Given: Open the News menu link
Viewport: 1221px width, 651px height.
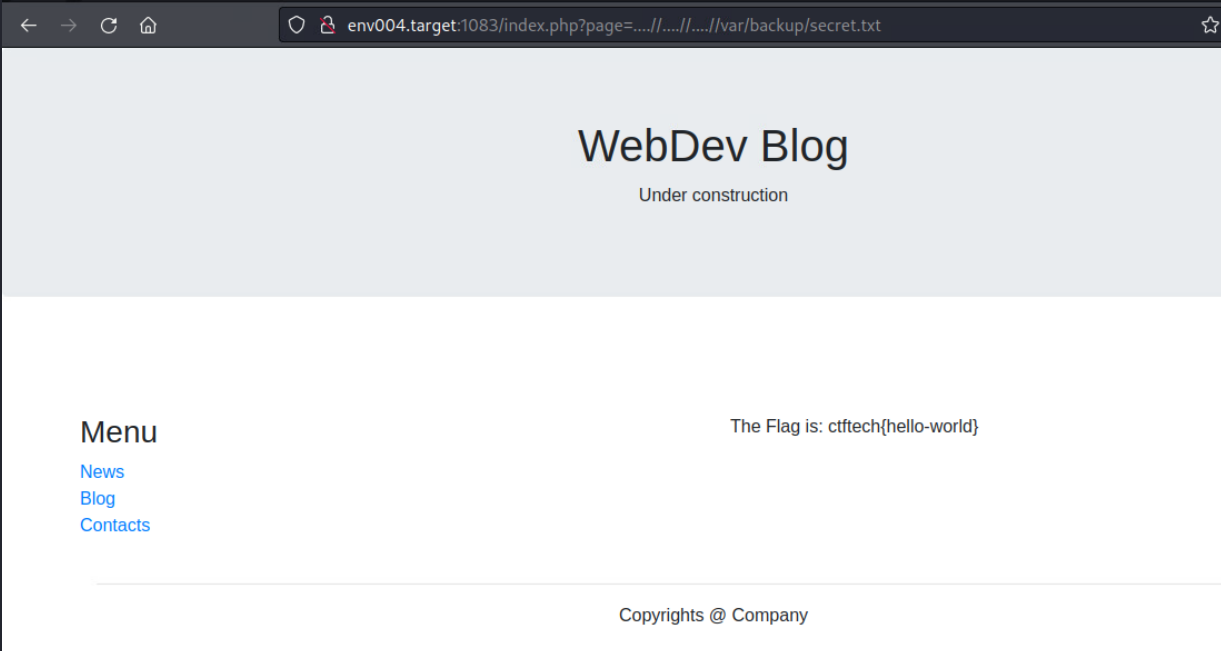Looking at the screenshot, I should pyautogui.click(x=102, y=472).
